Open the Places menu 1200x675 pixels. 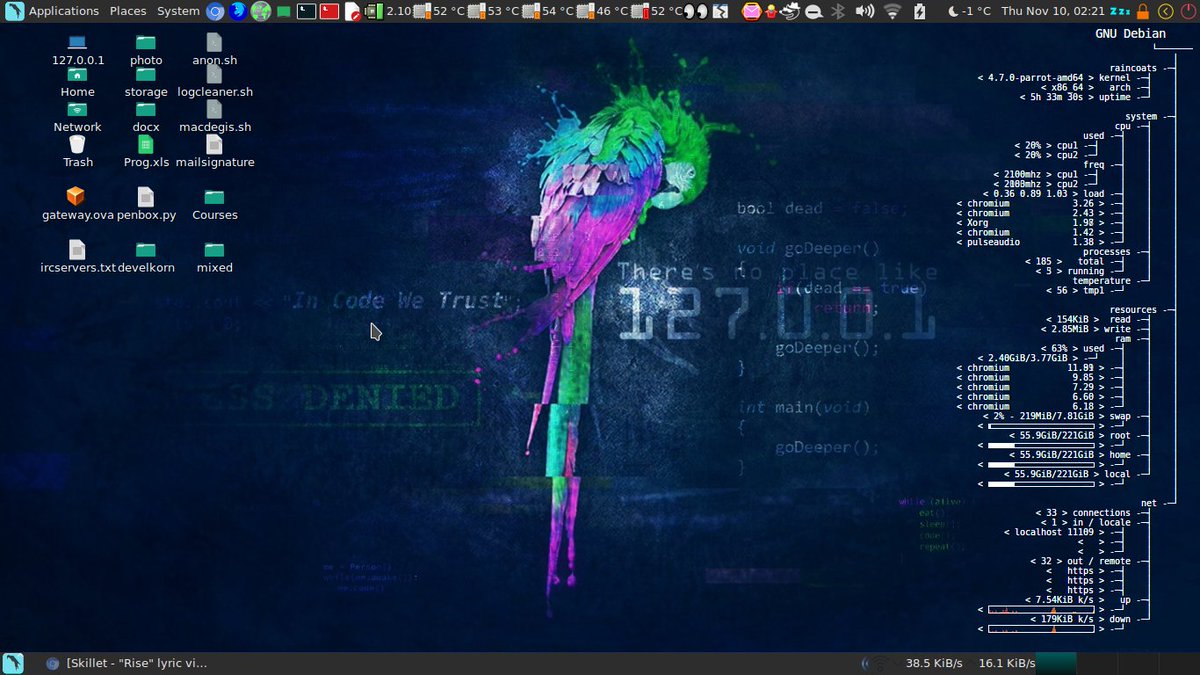pyautogui.click(x=128, y=11)
